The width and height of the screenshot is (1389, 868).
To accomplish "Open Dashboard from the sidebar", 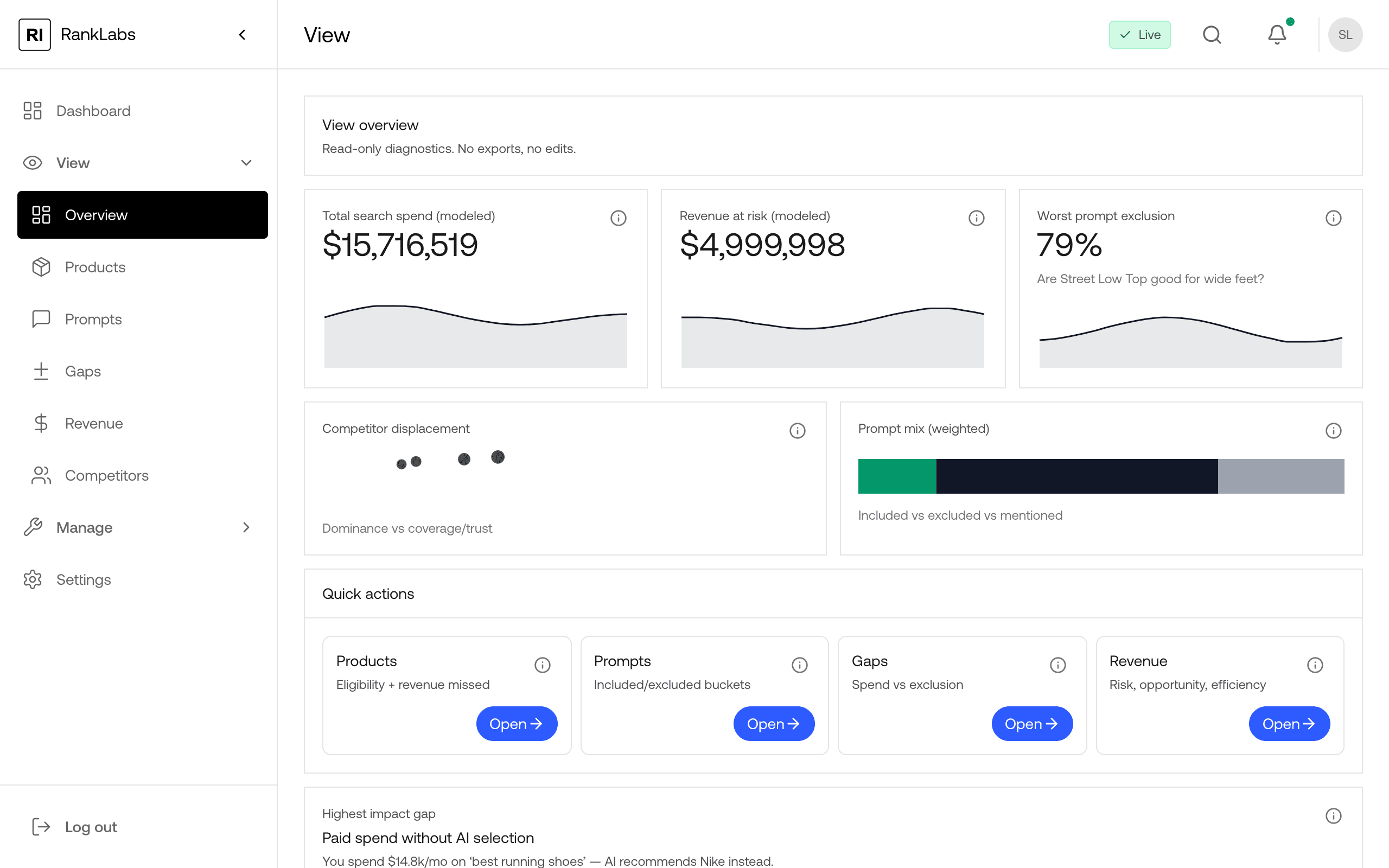I will [93, 110].
